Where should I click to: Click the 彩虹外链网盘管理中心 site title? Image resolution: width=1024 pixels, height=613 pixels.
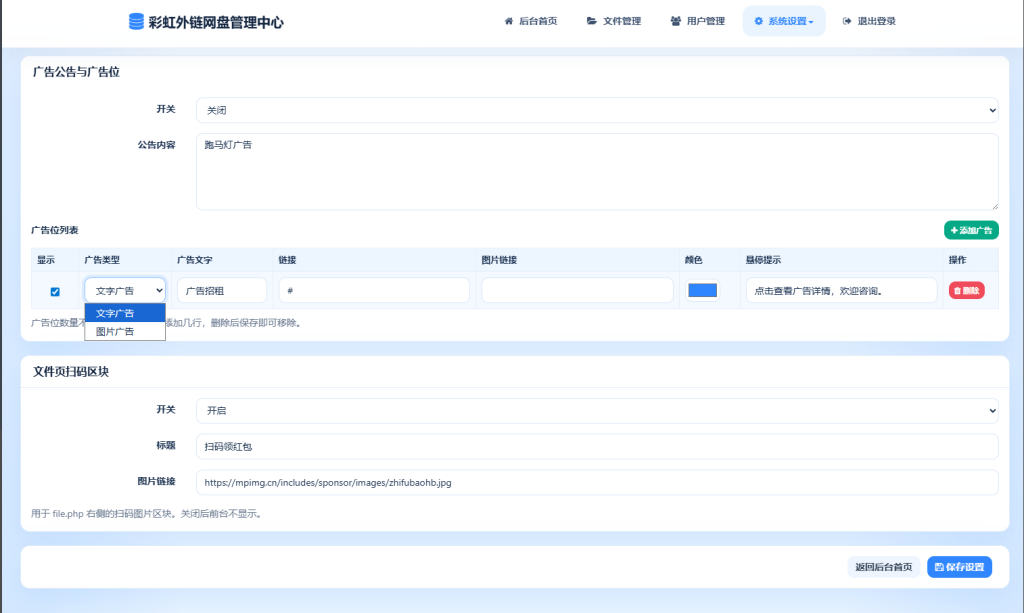point(216,22)
